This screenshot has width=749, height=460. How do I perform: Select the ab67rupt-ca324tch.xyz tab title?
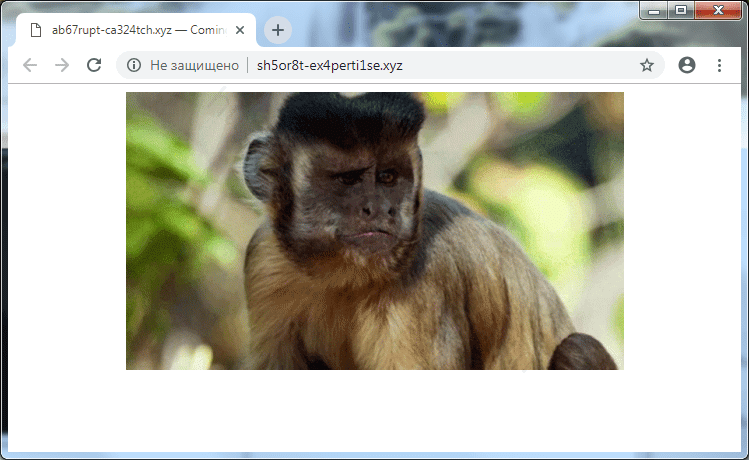[140, 30]
